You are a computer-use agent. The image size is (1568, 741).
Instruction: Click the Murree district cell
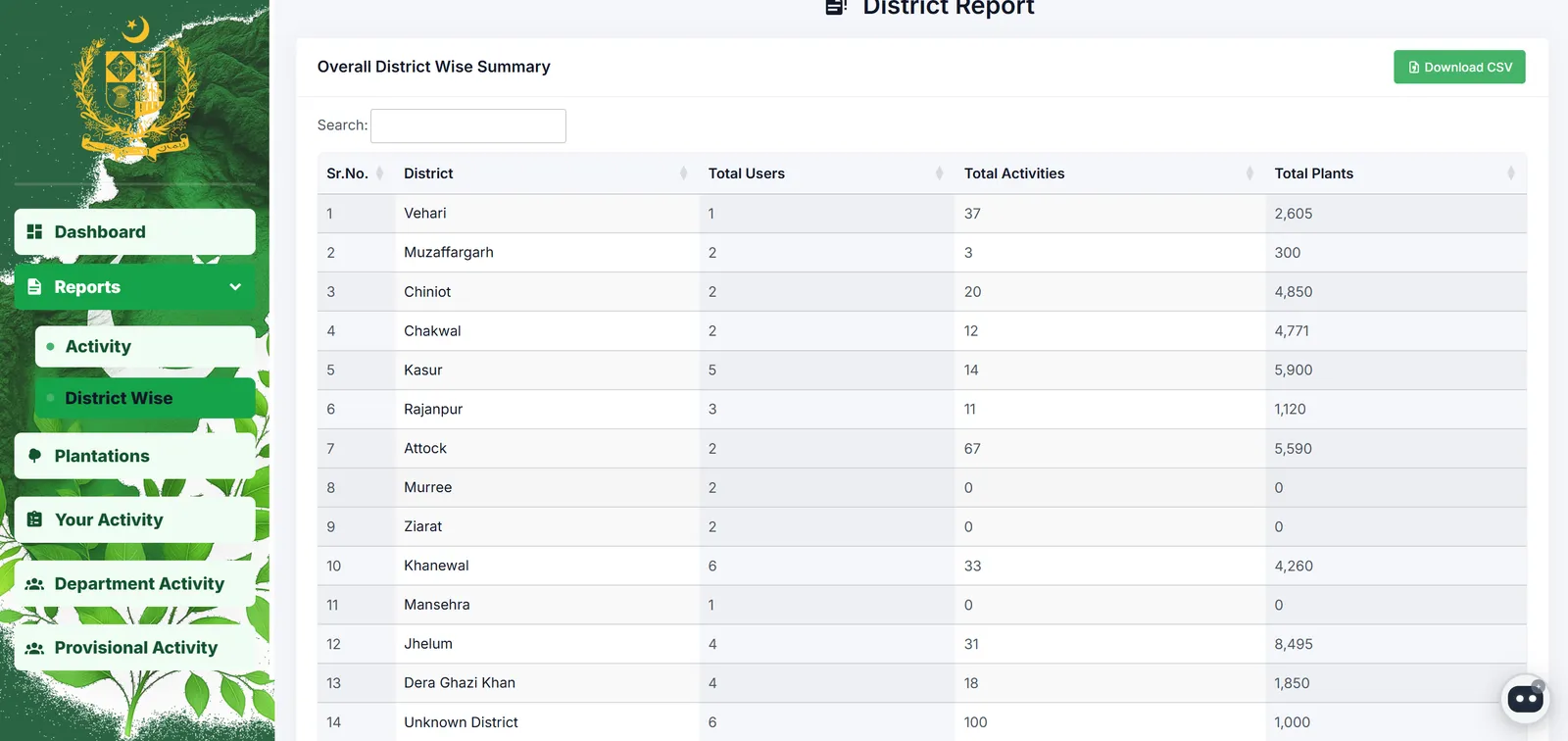pos(547,488)
